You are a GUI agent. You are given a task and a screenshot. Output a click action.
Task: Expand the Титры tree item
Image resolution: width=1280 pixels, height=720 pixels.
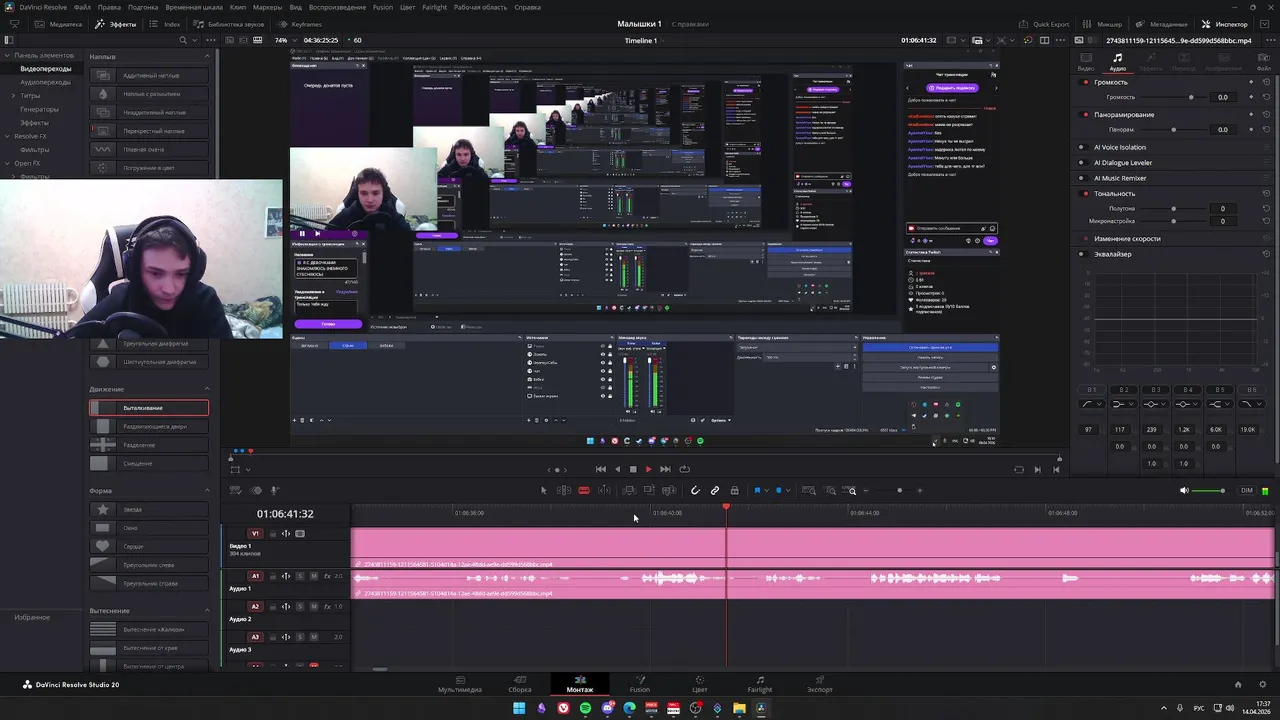tap(12, 96)
